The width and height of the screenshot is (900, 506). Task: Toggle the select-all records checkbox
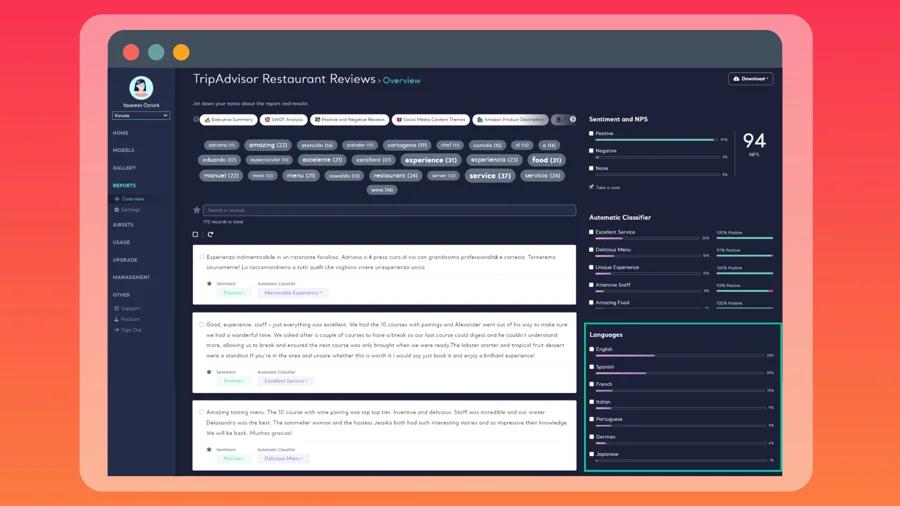[195, 234]
